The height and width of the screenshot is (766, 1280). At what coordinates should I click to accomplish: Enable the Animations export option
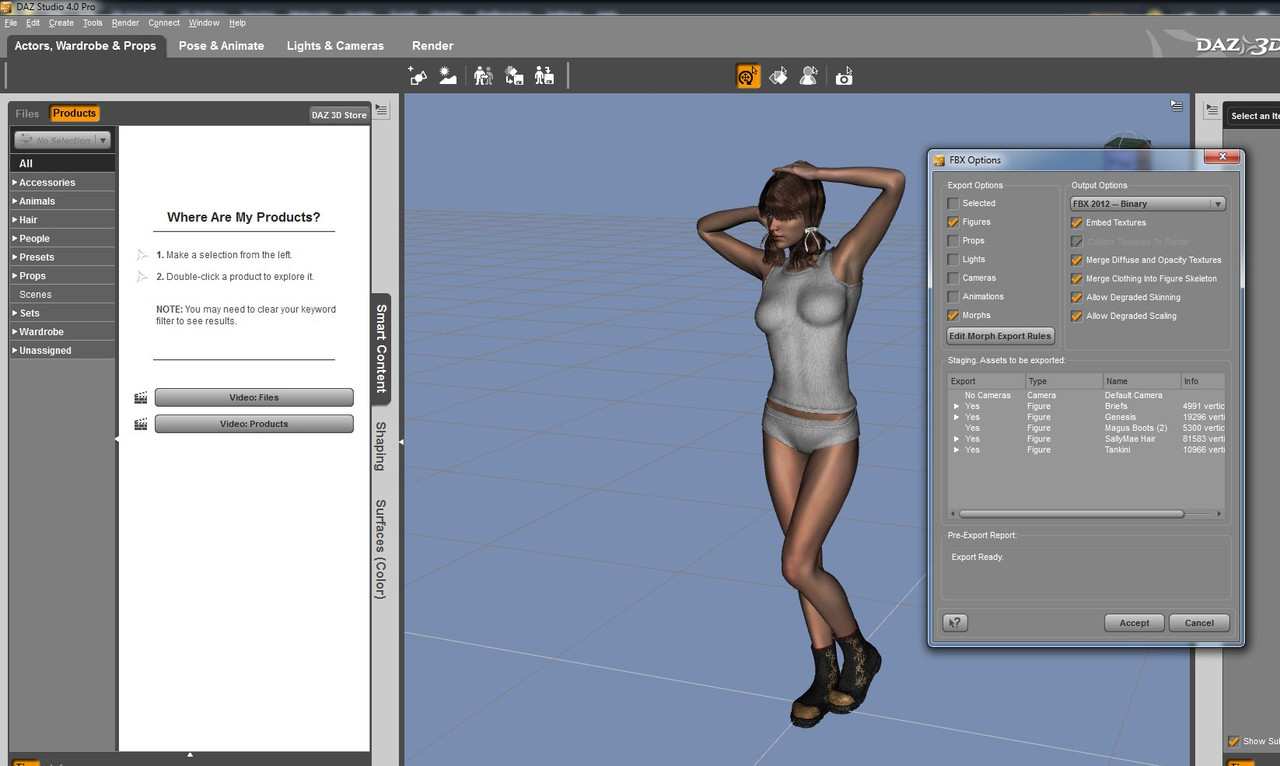(x=953, y=296)
